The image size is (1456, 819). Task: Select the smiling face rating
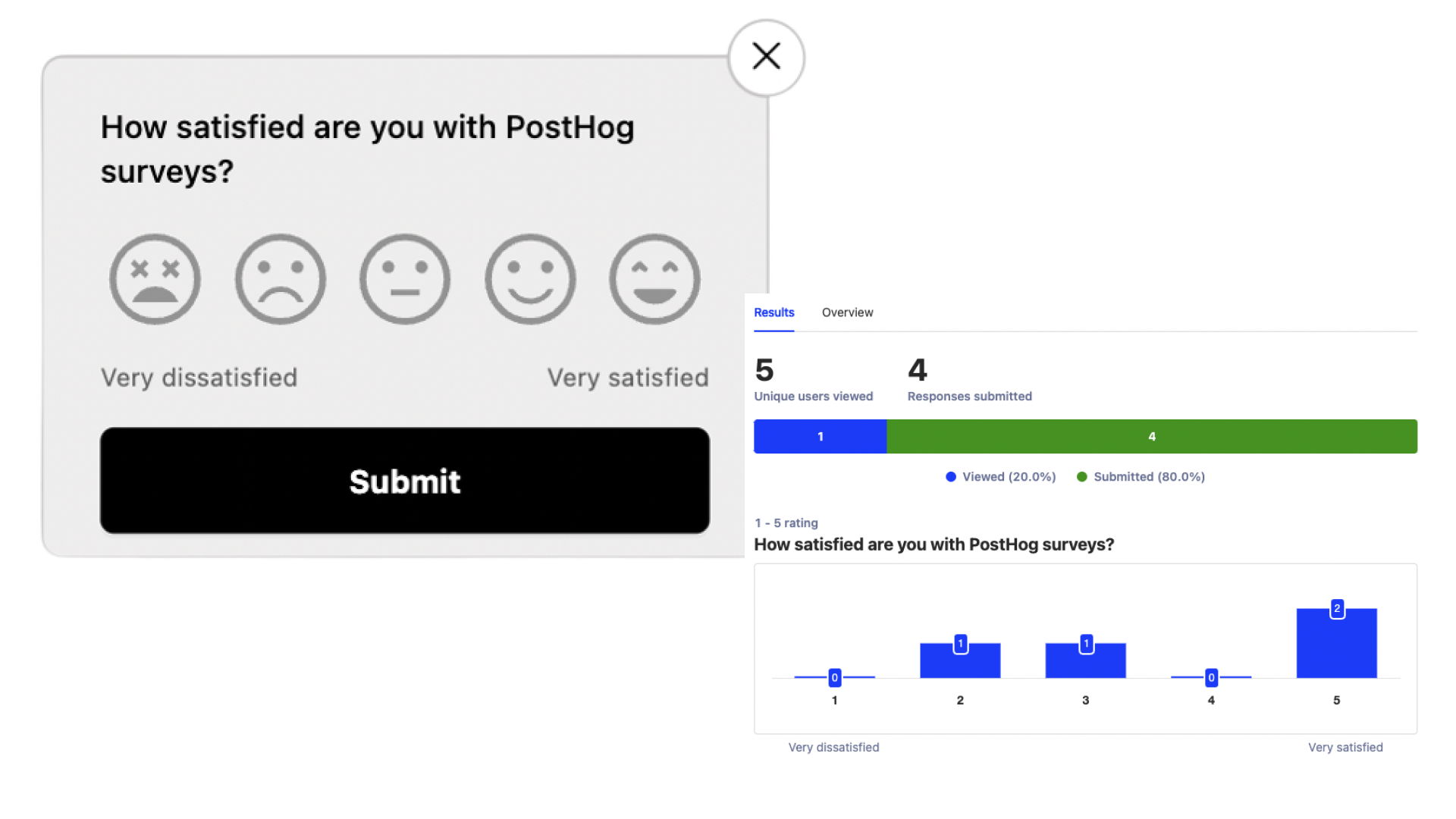tap(530, 279)
